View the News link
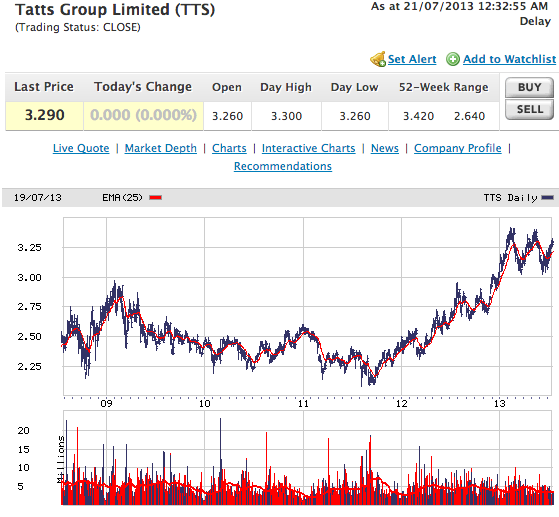Viewport: 559px width, 517px height. 385,148
